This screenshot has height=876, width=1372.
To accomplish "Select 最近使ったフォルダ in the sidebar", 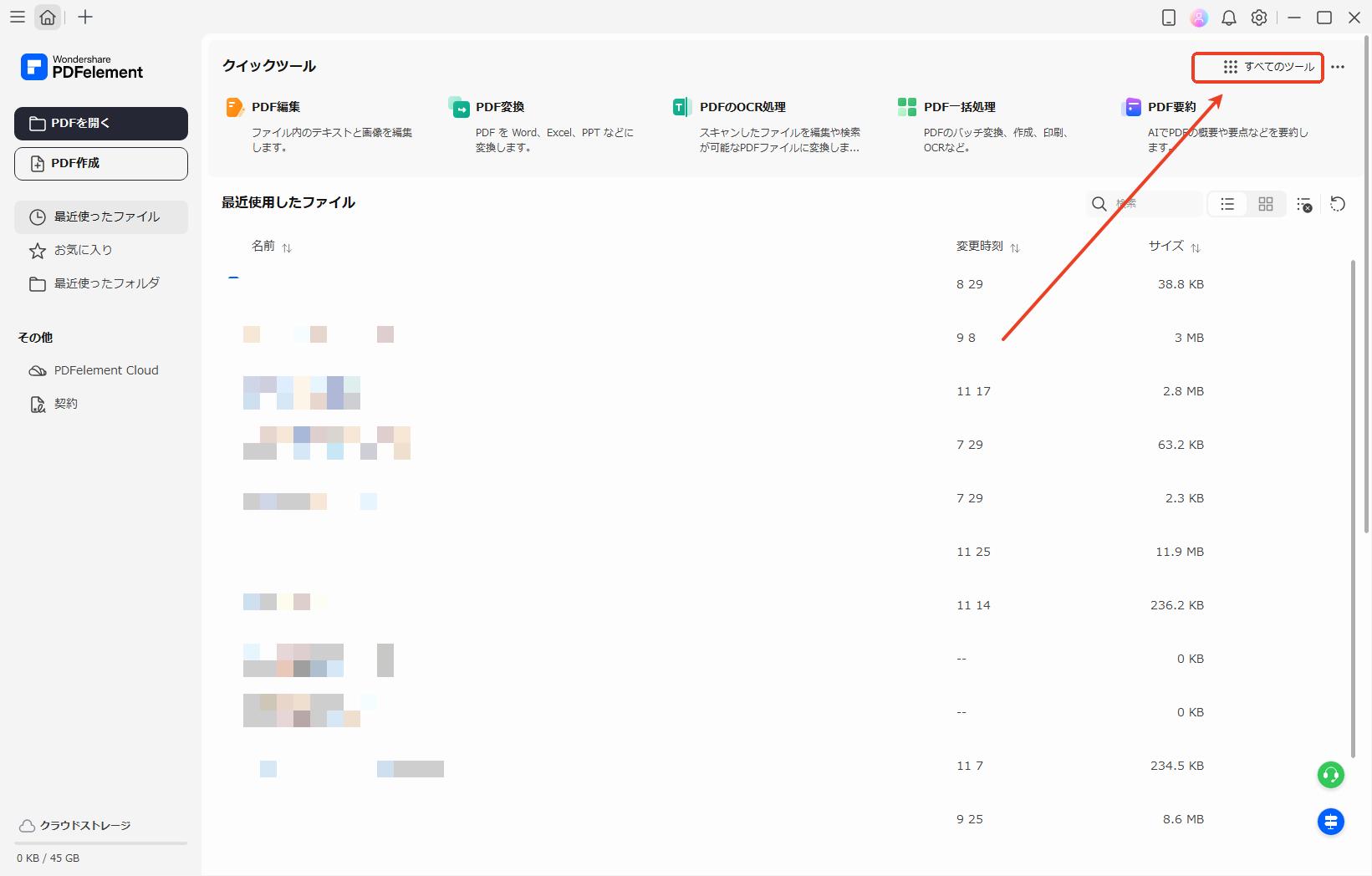I will tap(106, 283).
